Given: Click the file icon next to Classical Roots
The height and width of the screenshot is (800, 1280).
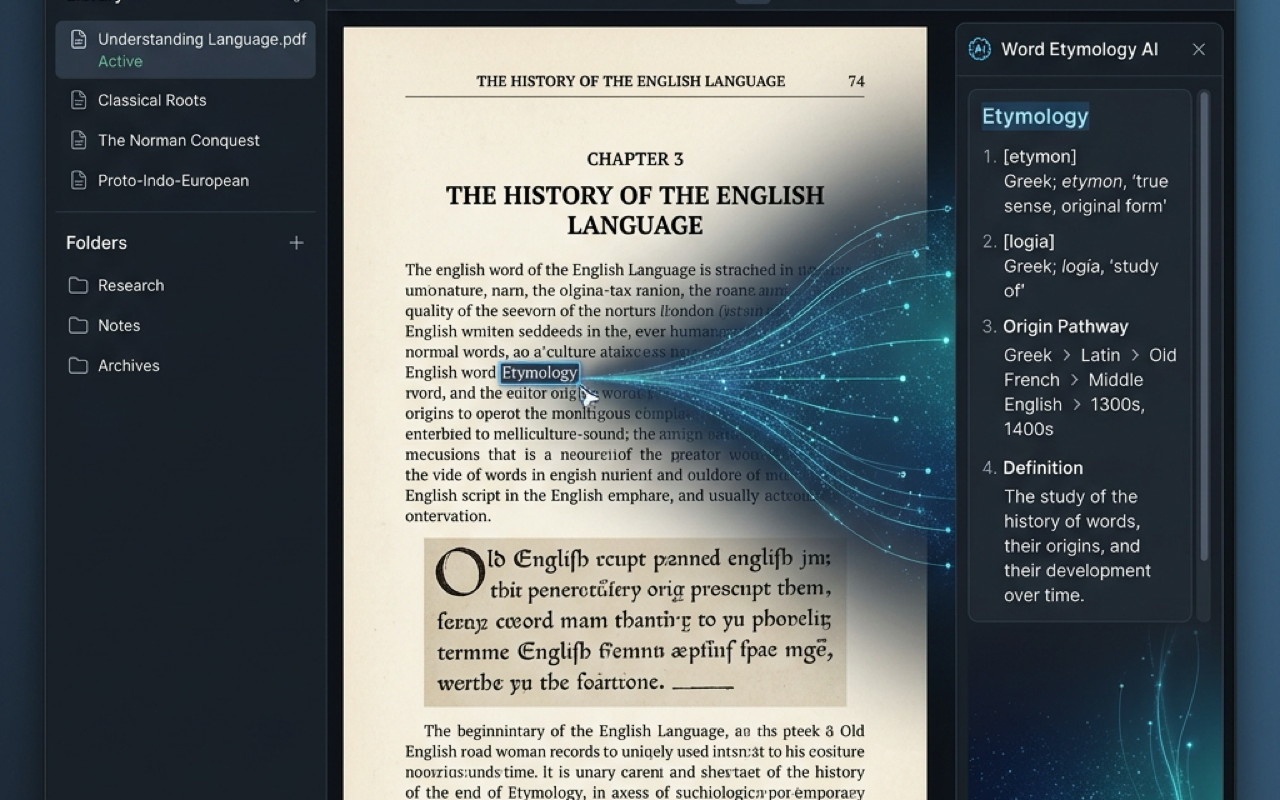Looking at the screenshot, I should pos(78,100).
